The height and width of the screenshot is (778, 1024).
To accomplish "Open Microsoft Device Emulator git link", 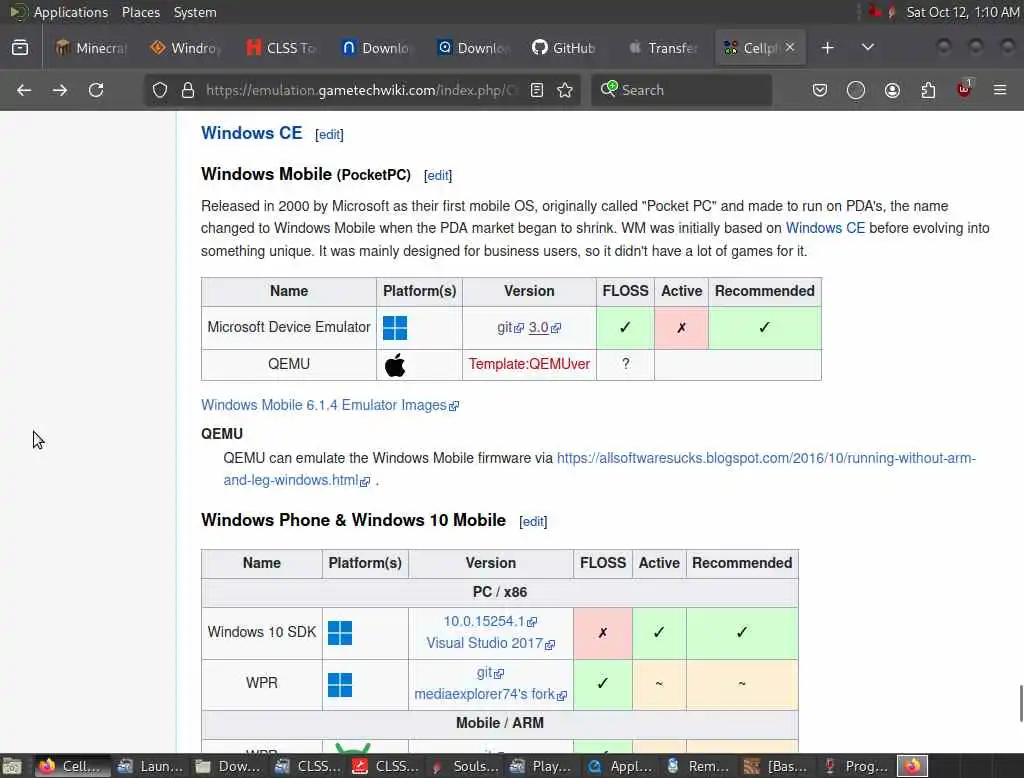I will tap(510, 327).
